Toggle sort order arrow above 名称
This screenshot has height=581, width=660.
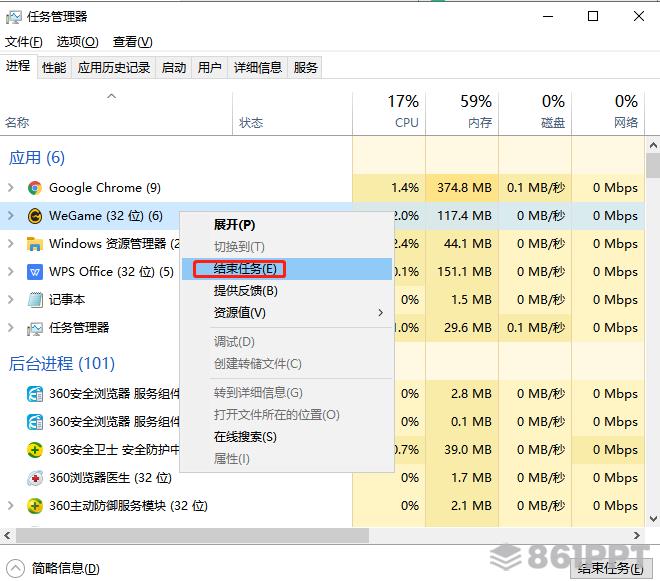coord(112,96)
